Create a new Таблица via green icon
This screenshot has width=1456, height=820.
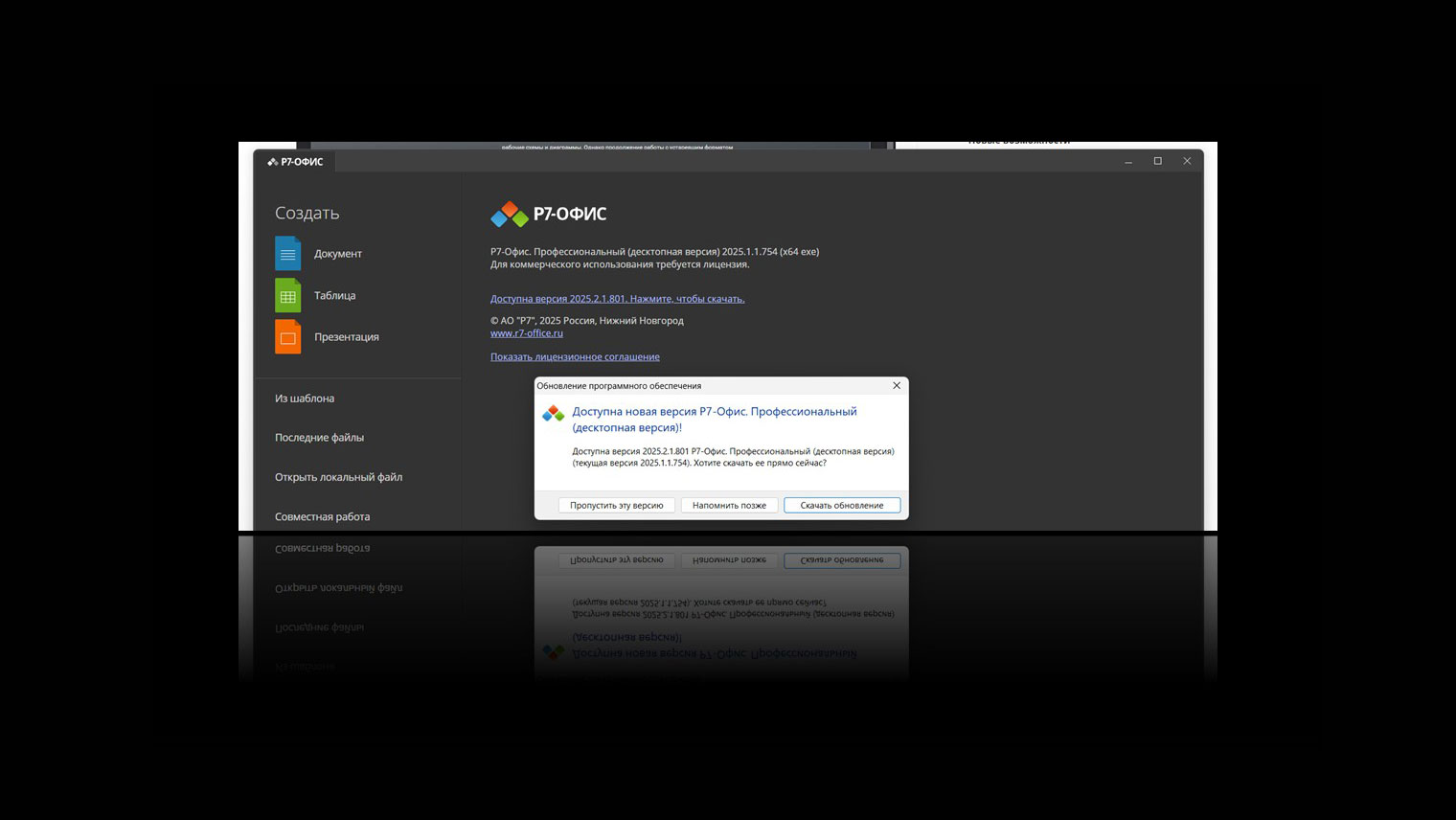287,296
